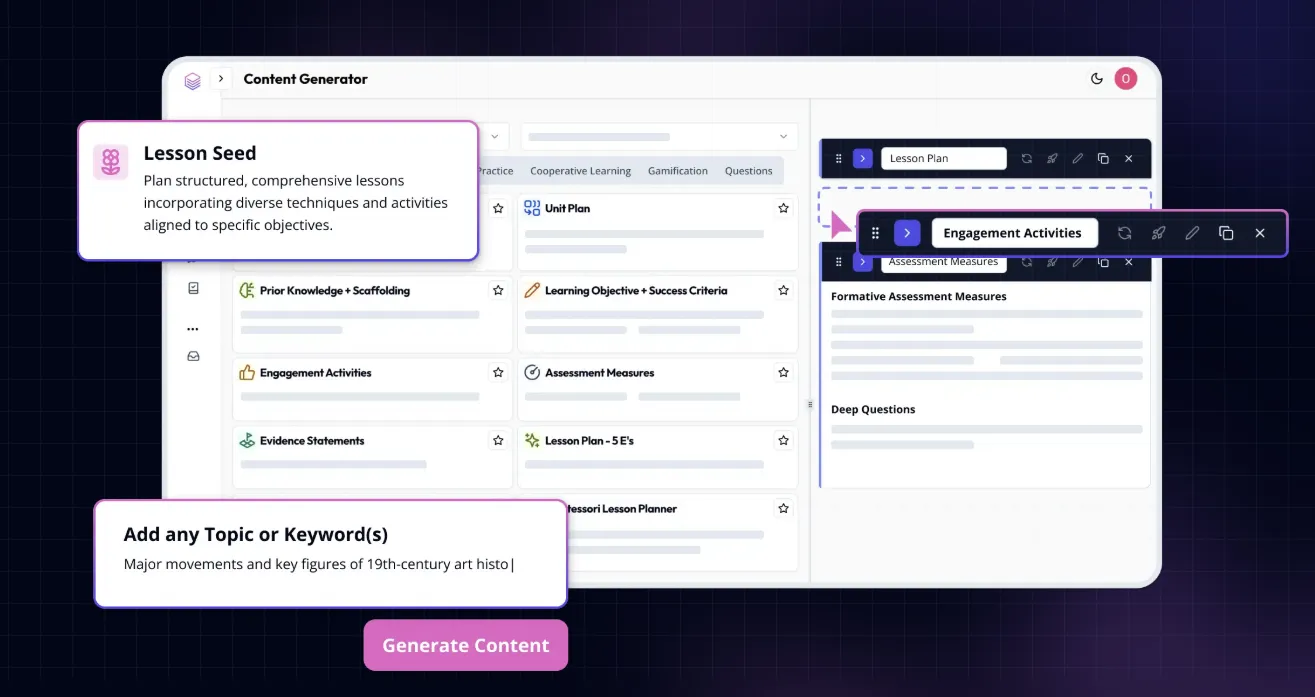
Task: Select the Questions tab
Action: click(749, 171)
